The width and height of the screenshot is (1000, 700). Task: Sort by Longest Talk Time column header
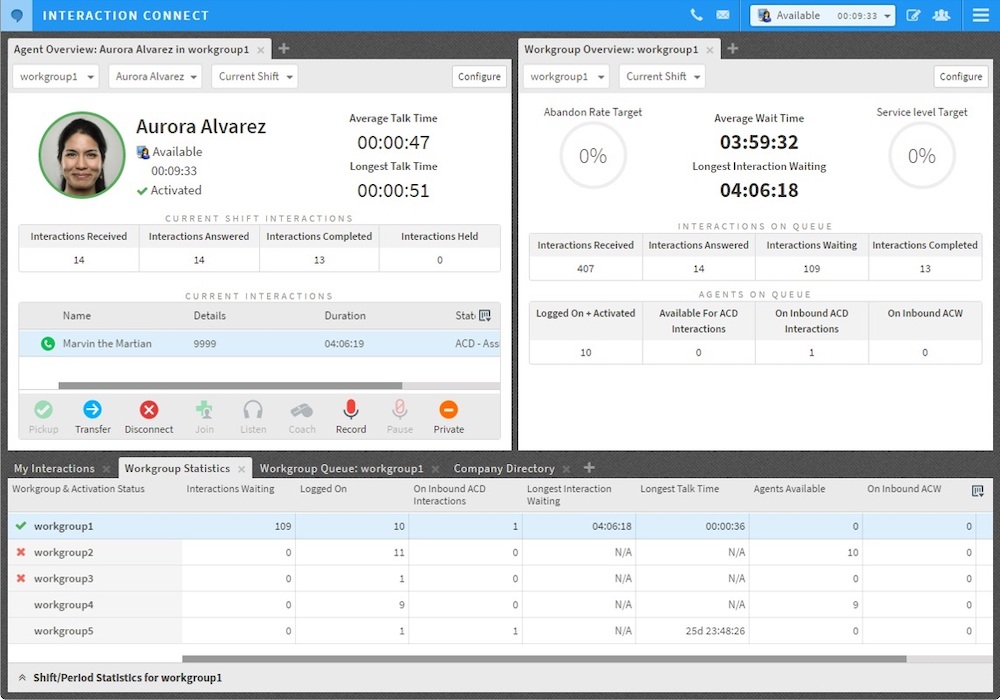(x=679, y=489)
